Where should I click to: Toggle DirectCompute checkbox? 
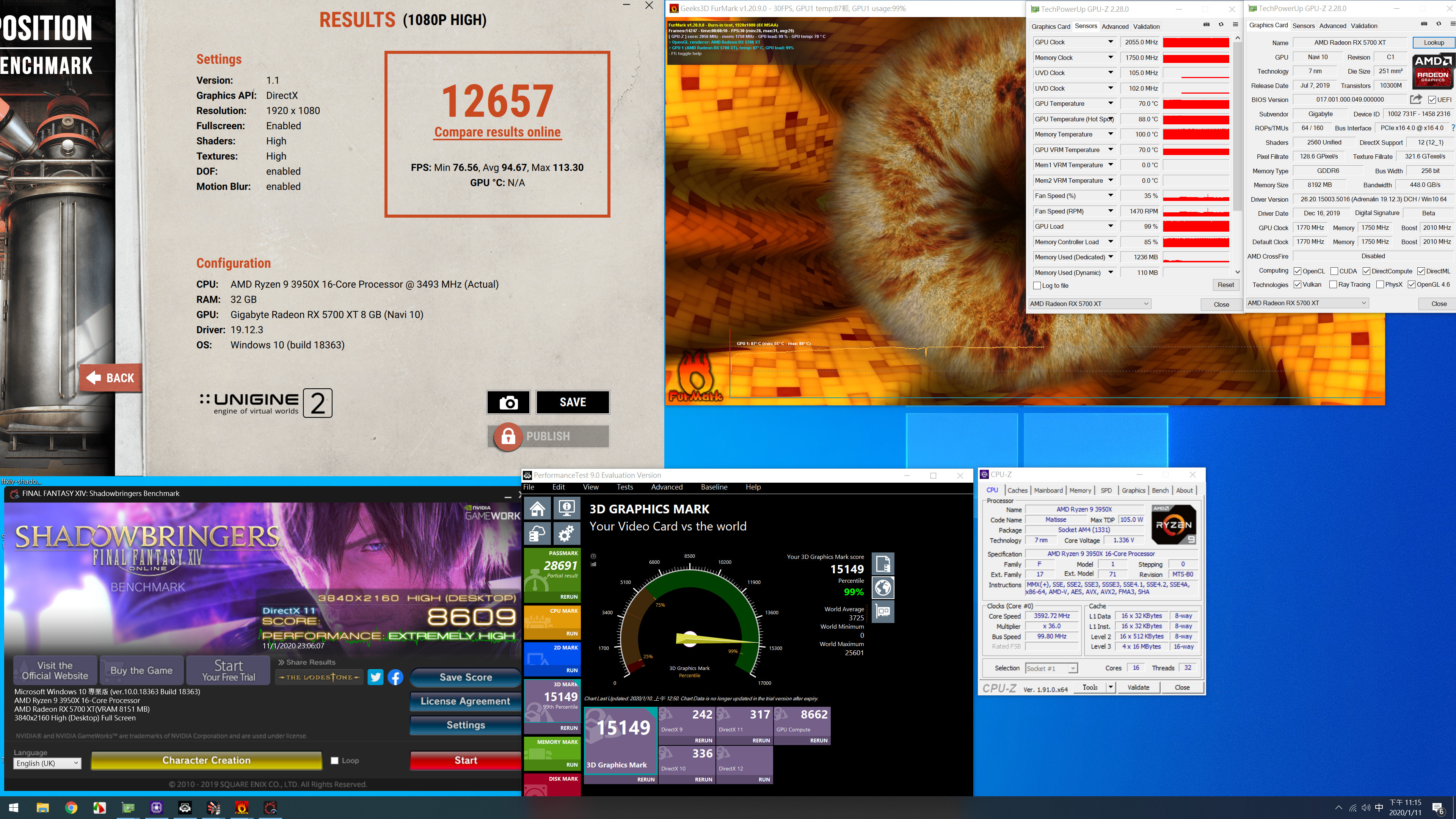pos(1367,271)
